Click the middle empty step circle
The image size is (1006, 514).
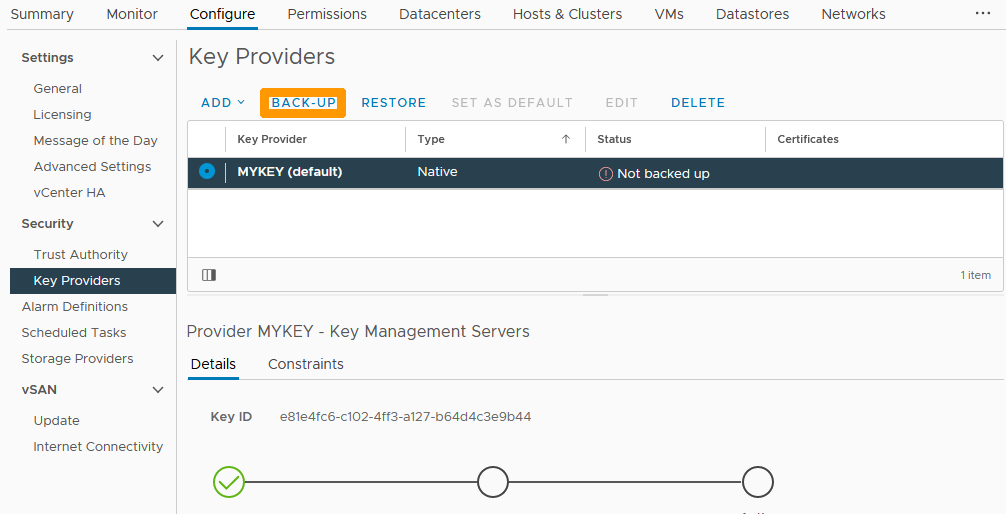pos(493,482)
